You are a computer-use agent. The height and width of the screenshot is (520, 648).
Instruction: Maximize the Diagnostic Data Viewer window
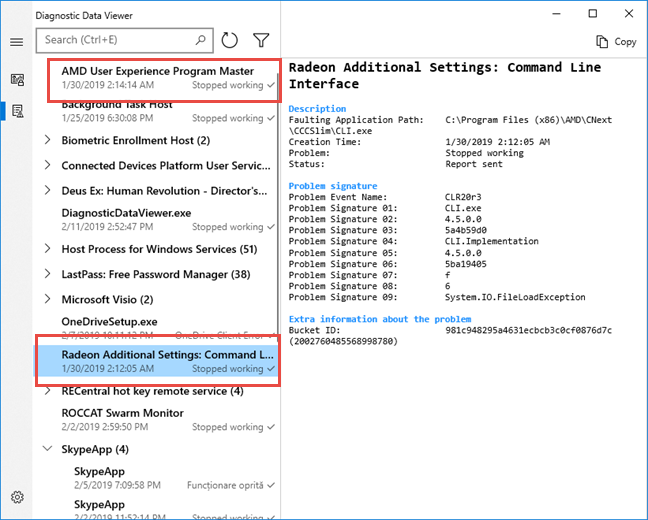pyautogui.click(x=593, y=14)
